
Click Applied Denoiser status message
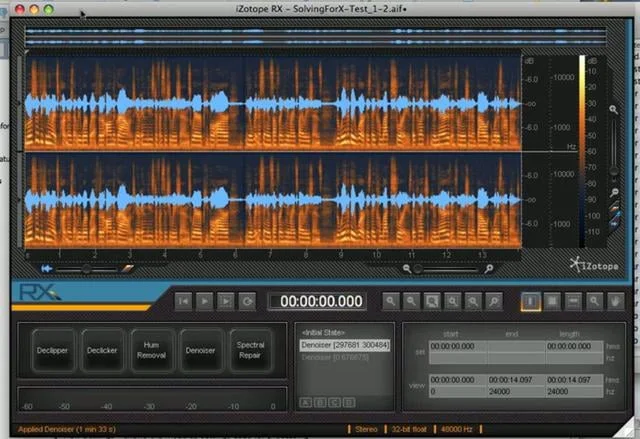(67, 429)
